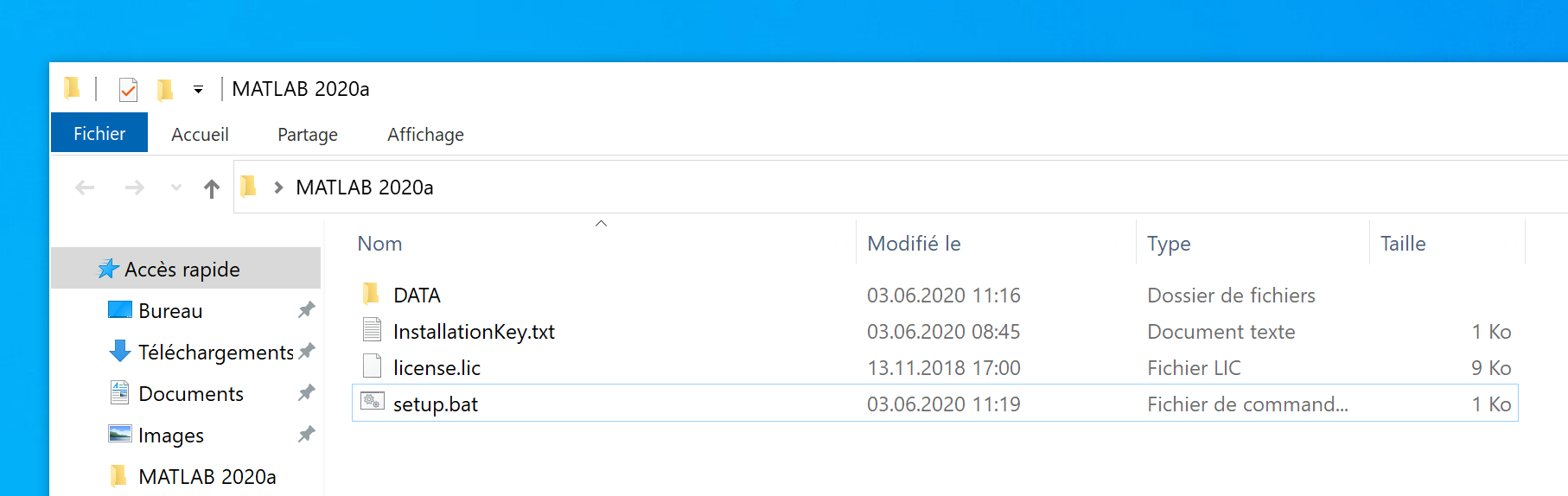Viewport: 1568px width, 496px height.
Task: Go up one folder level arrow
Action: [212, 188]
